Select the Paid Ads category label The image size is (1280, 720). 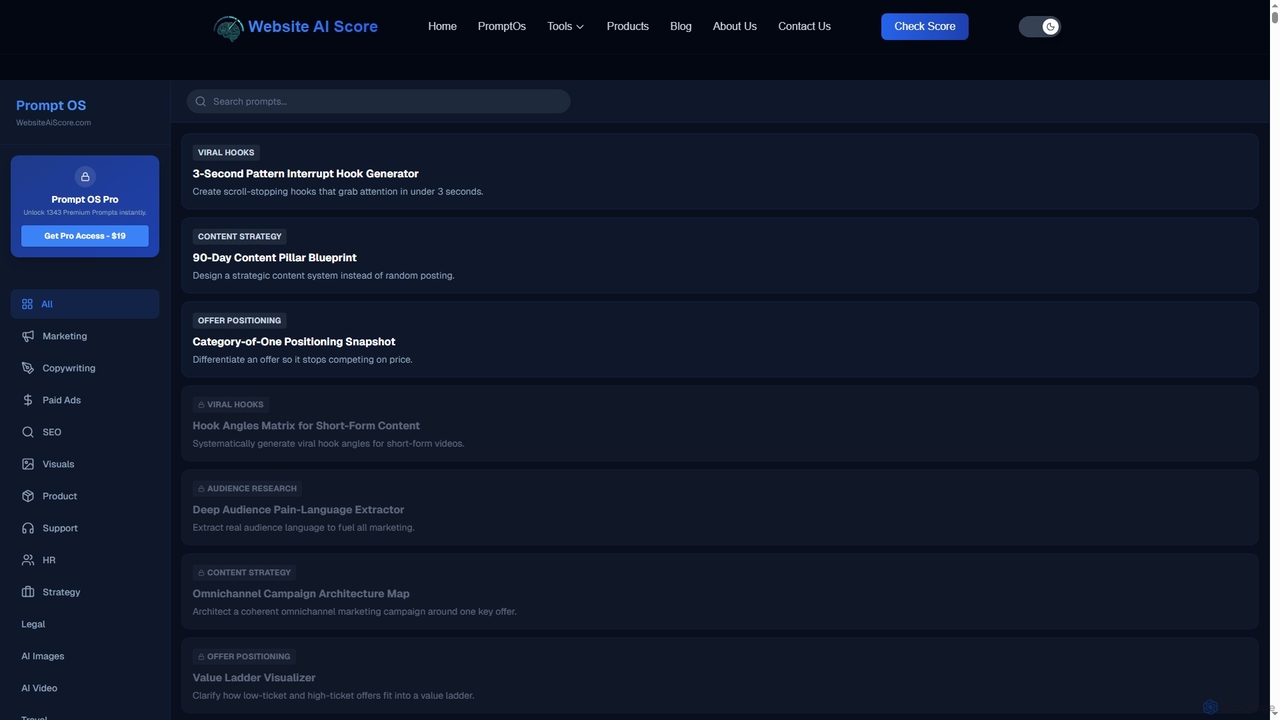tap(62, 400)
